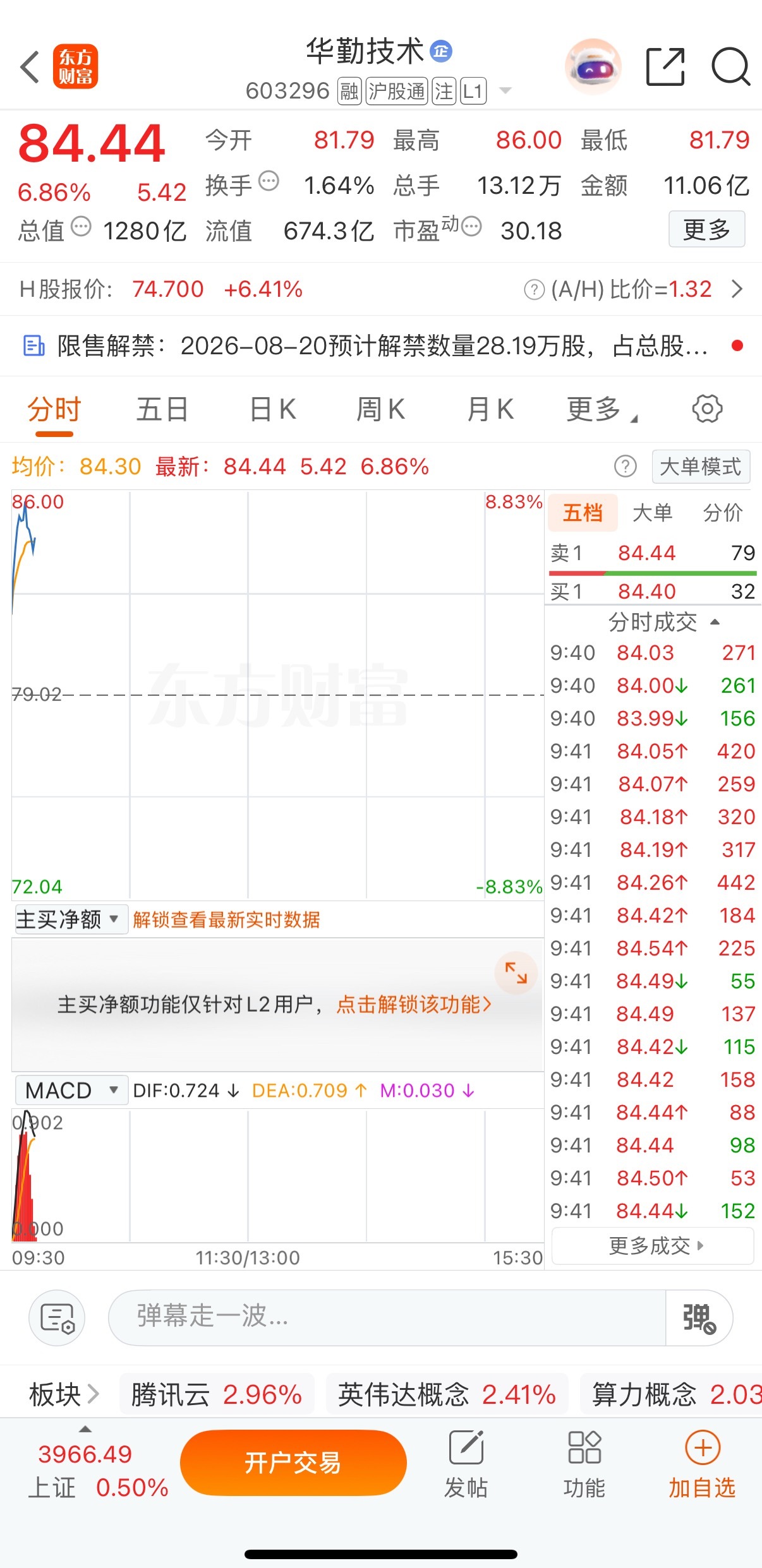This screenshot has width=762, height=1568.
Task: Open danmaku settings list icon
Action: 57,1318
